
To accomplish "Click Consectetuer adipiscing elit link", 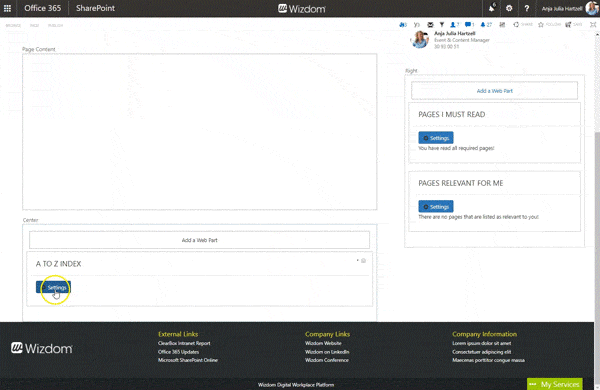I will pos(482,352).
